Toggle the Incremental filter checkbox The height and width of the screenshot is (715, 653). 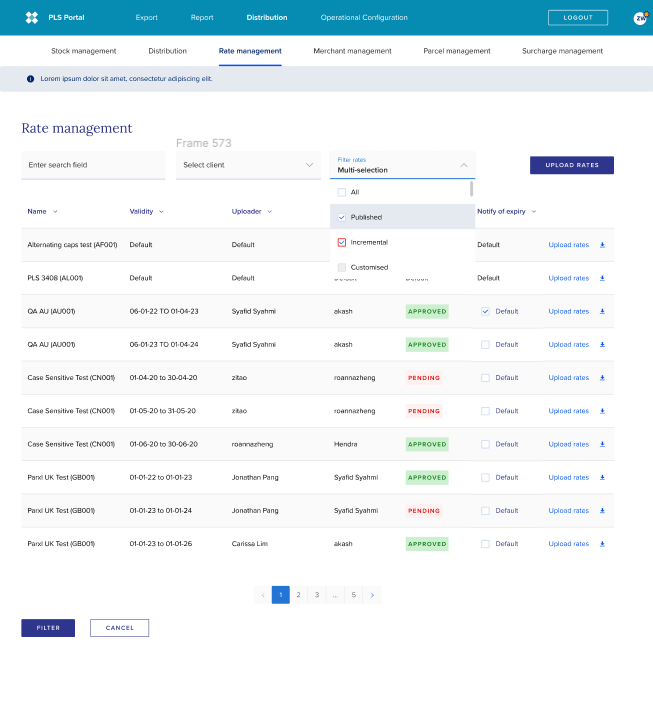click(x=342, y=242)
